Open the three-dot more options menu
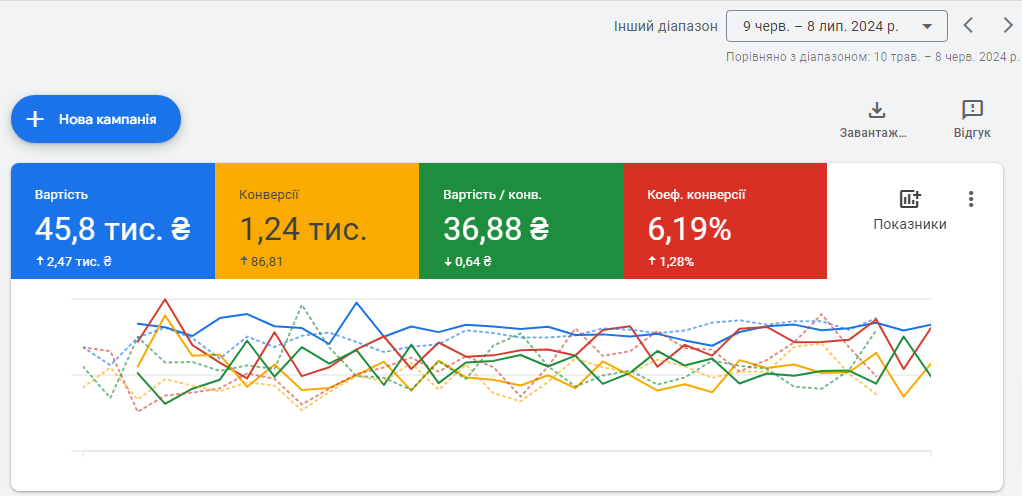The height and width of the screenshot is (496, 1022). pyautogui.click(x=970, y=199)
